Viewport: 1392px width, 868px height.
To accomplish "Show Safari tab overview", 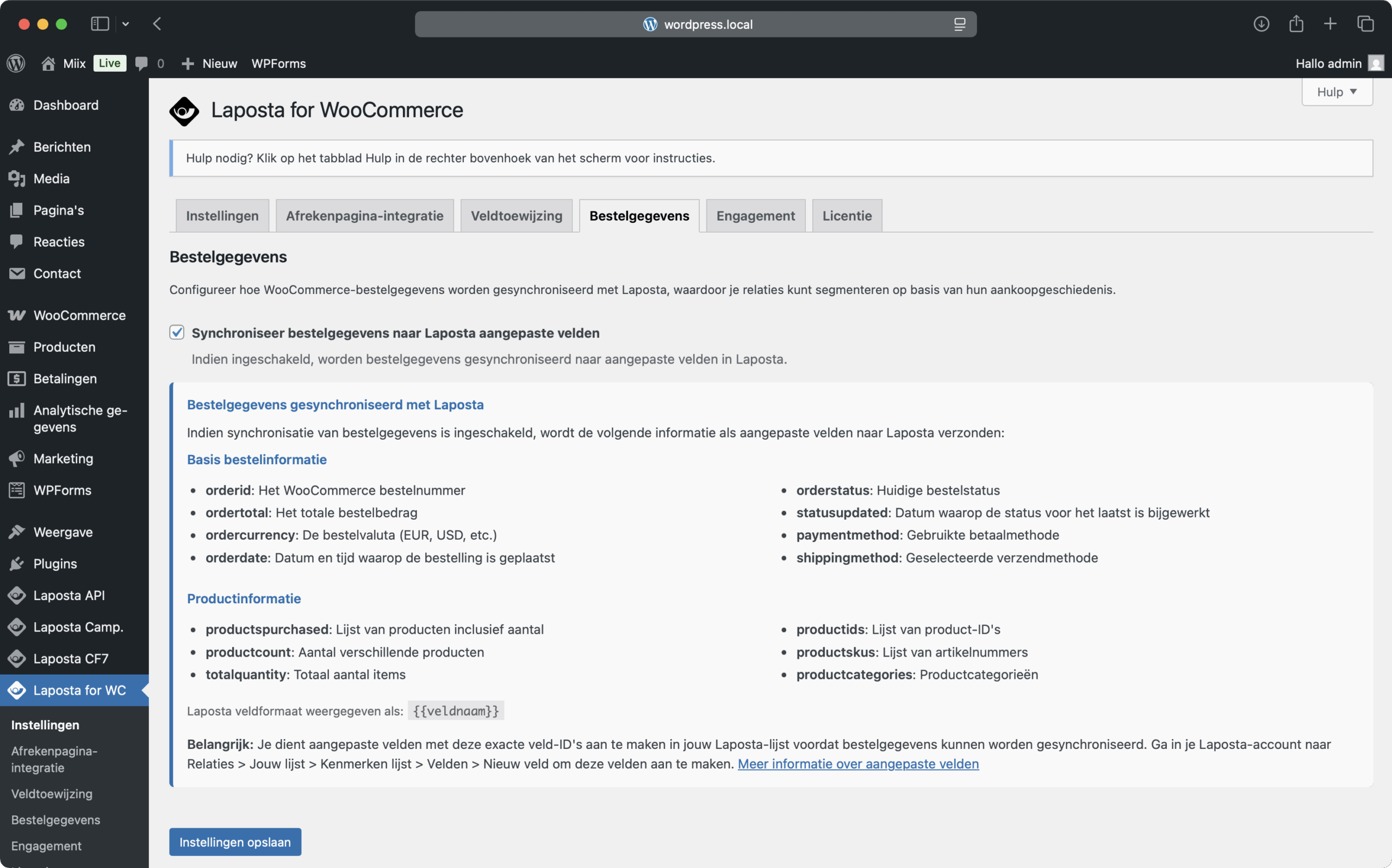I will coord(1365,23).
